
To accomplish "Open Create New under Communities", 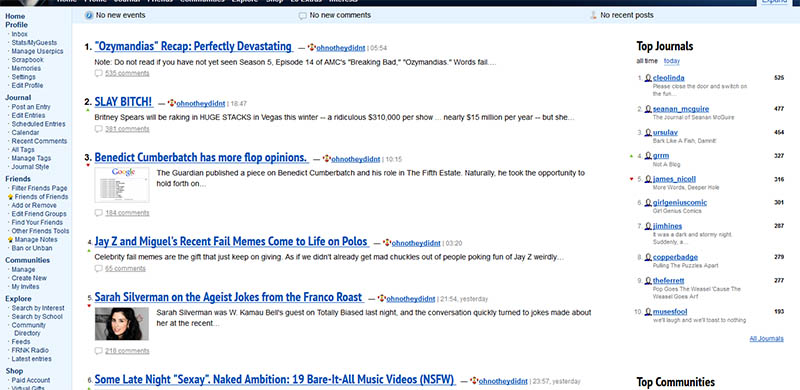I will coord(29,278).
